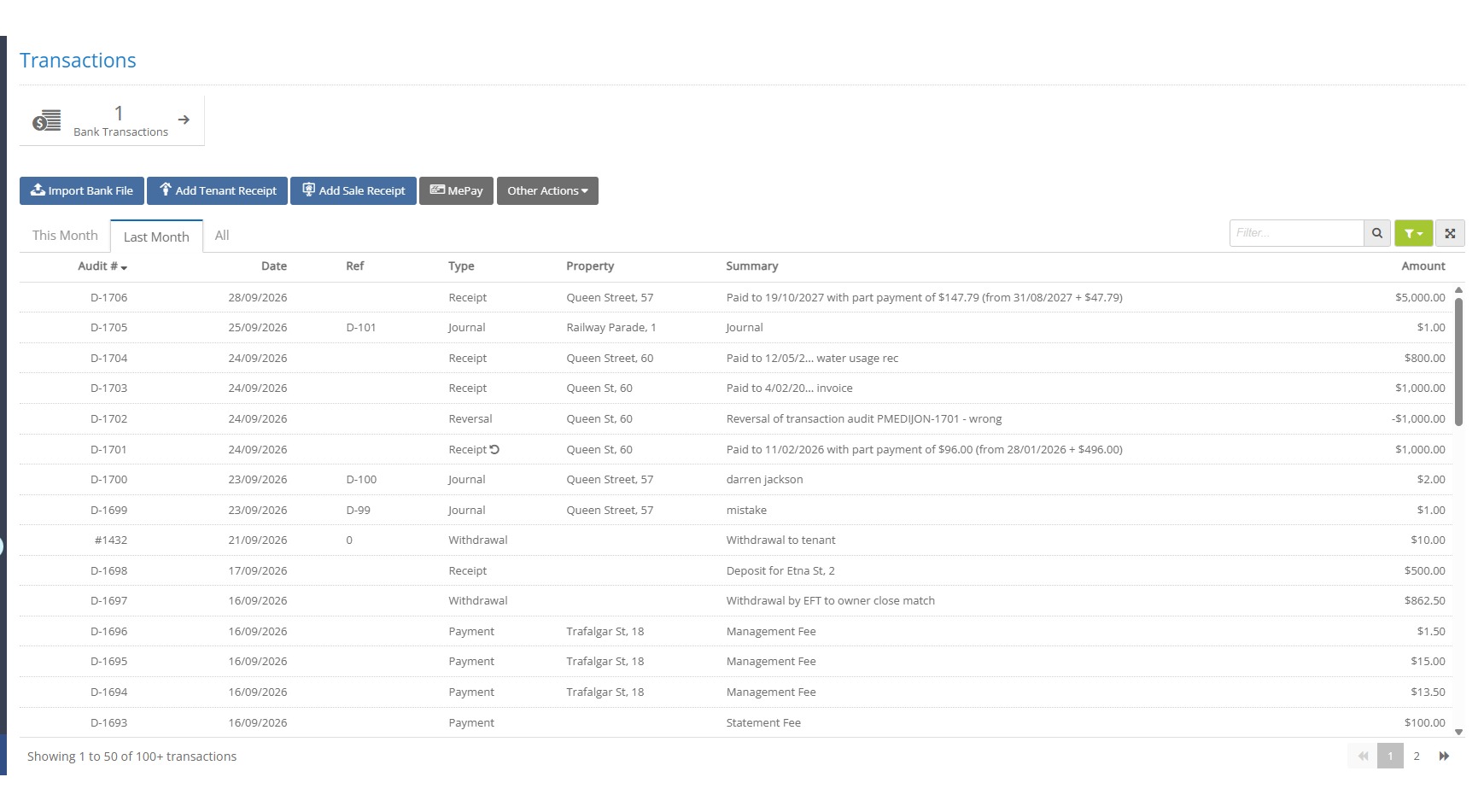Click reference D-101
This screenshot has height=812, width=1484.
(x=361, y=328)
